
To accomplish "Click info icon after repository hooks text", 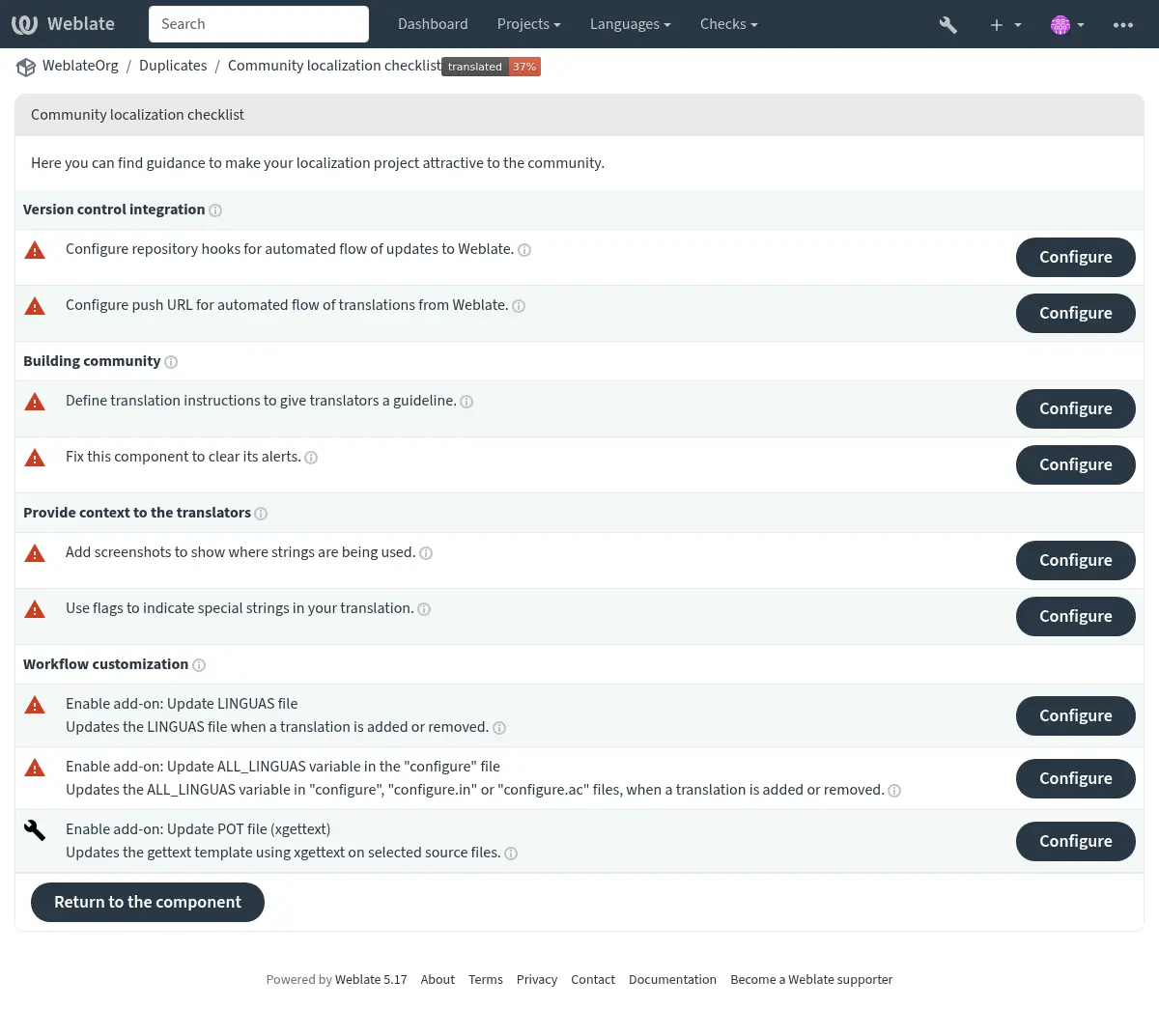I will point(524,250).
